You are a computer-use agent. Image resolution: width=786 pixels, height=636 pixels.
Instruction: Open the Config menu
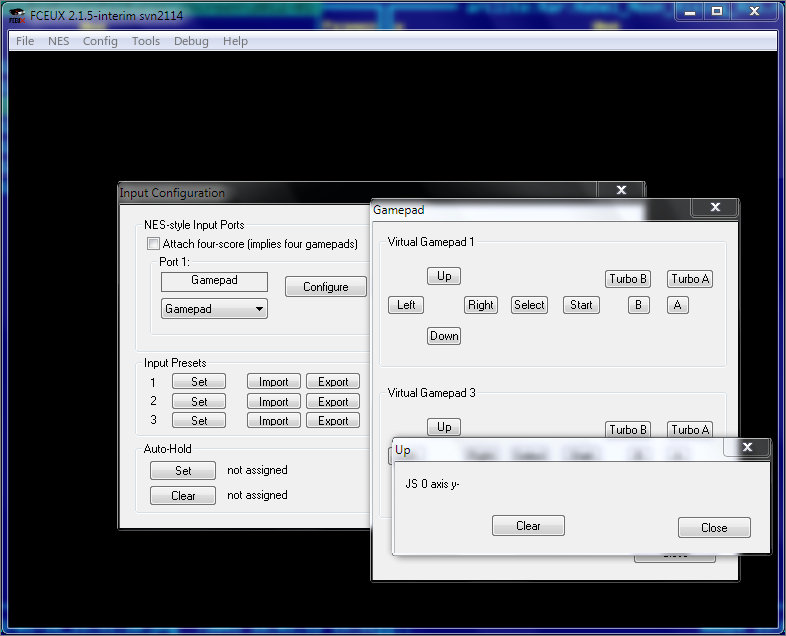[x=100, y=41]
